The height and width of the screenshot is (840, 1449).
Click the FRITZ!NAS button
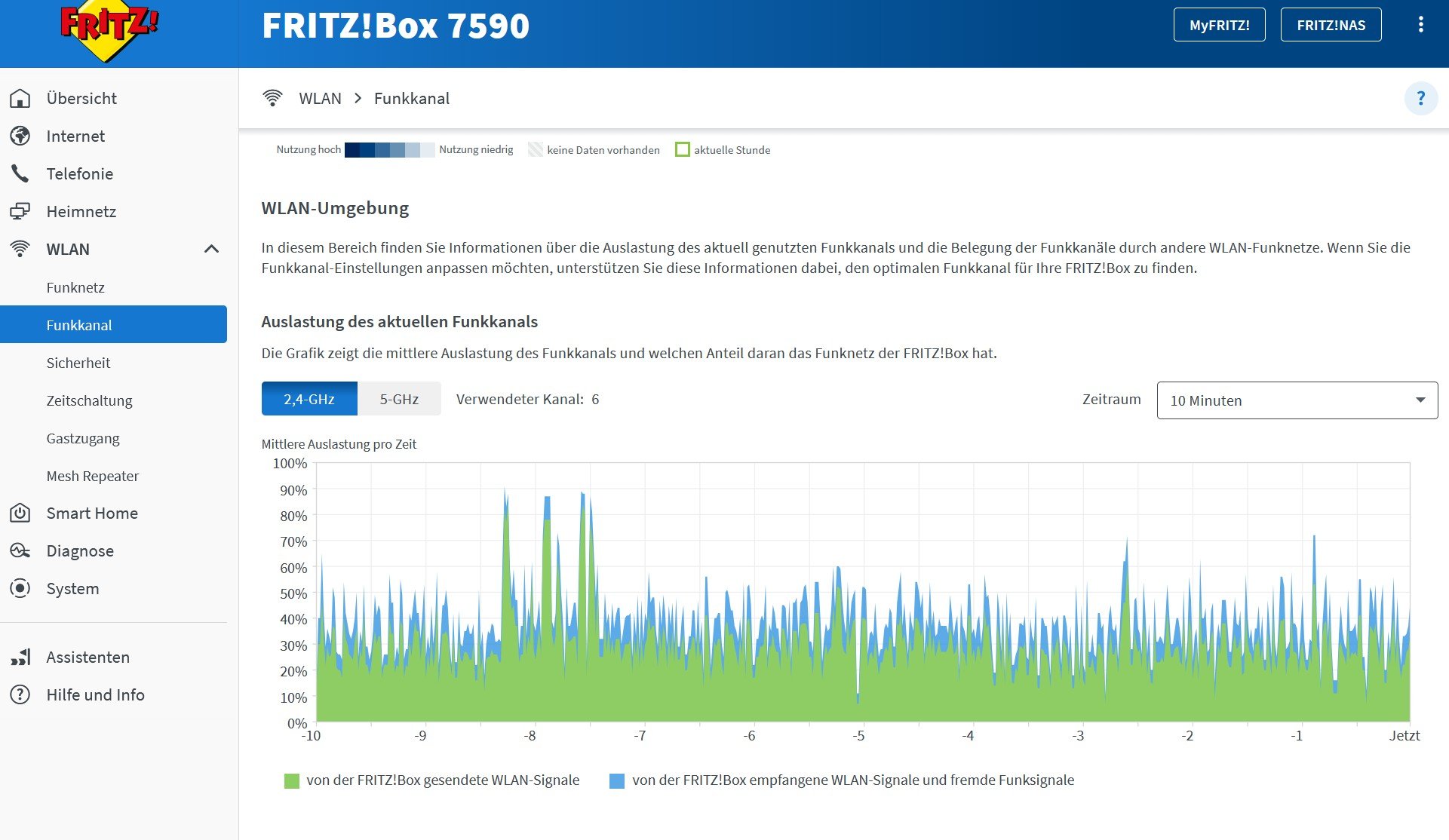tap(1331, 25)
